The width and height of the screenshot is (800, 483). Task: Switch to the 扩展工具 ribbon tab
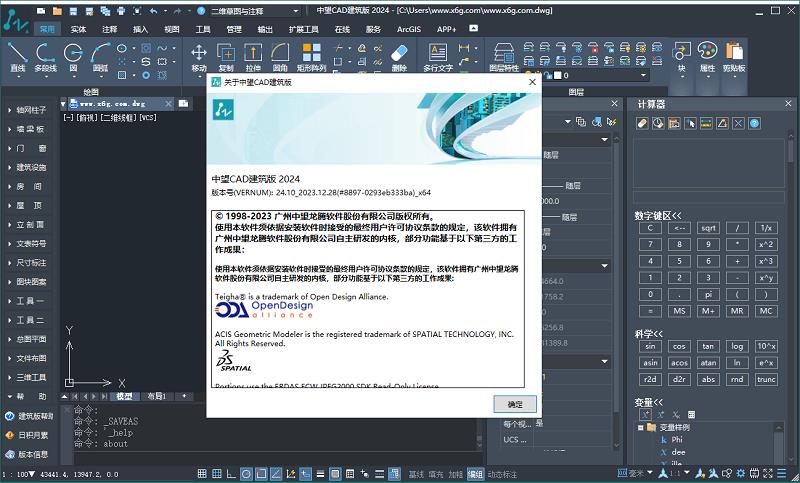pos(304,29)
